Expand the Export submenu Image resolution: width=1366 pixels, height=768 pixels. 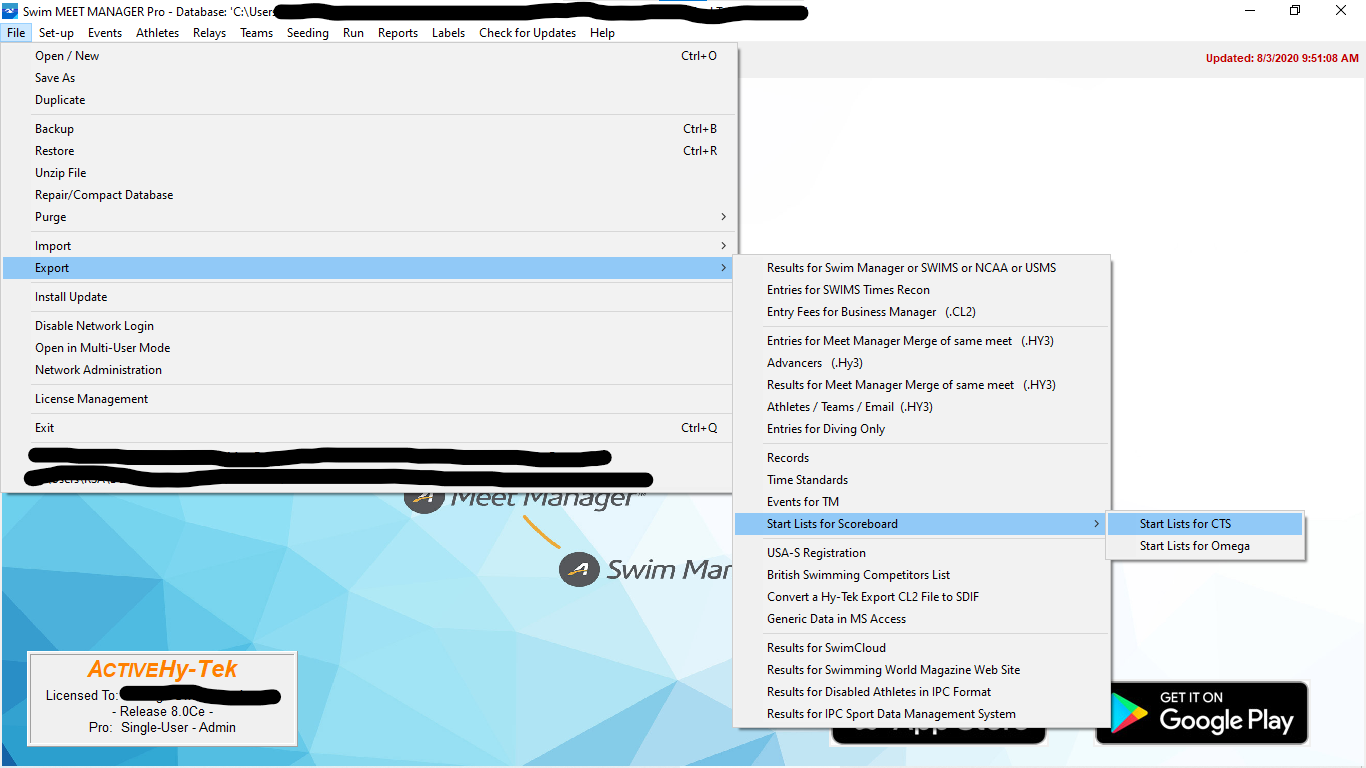(369, 268)
